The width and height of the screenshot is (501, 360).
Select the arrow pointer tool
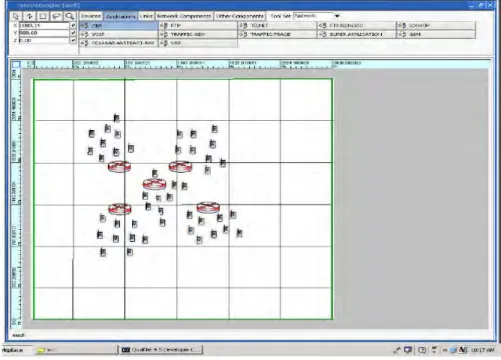[x=16, y=16]
